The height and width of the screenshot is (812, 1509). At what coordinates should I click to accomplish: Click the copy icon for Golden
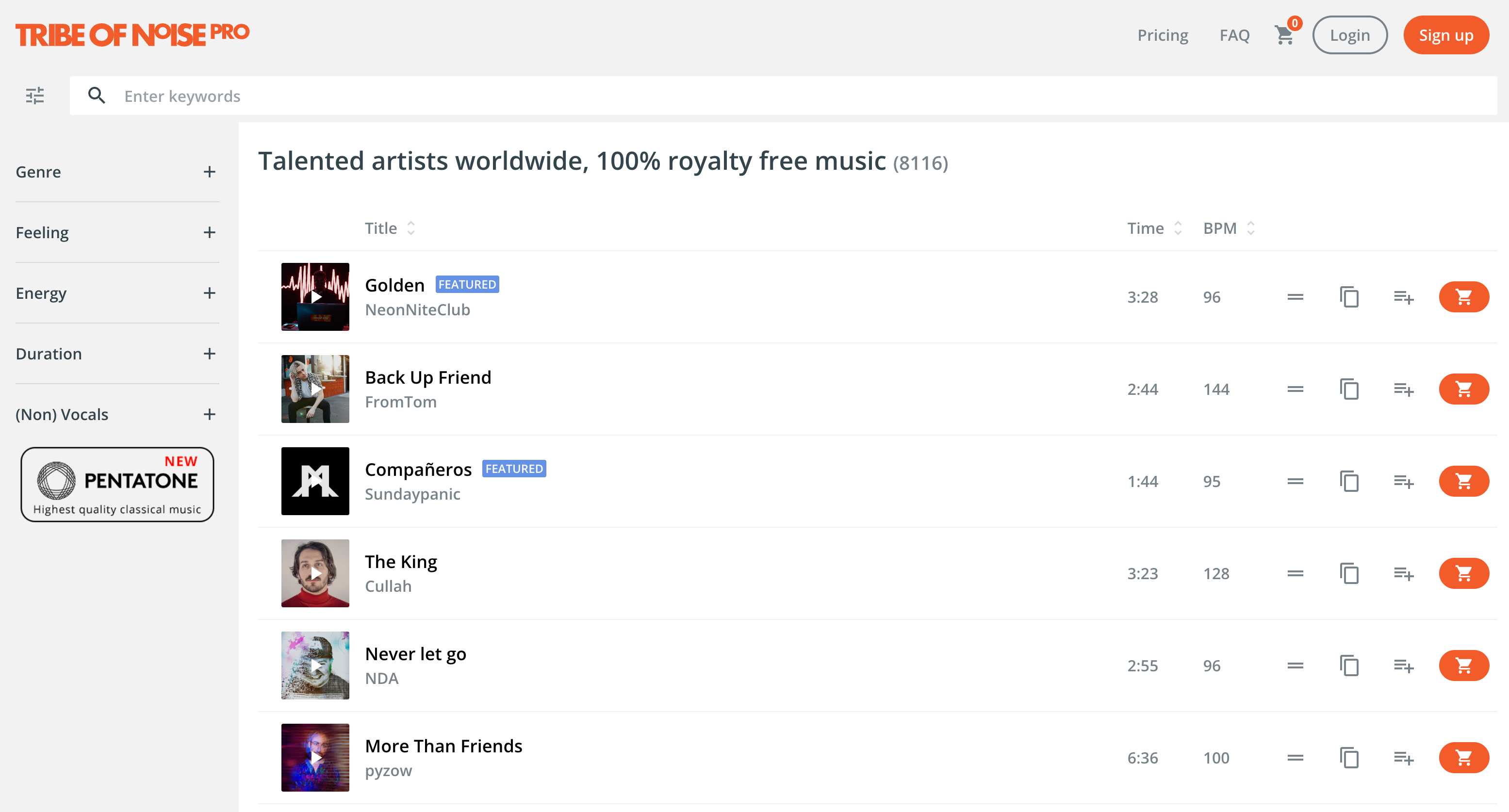coord(1349,297)
